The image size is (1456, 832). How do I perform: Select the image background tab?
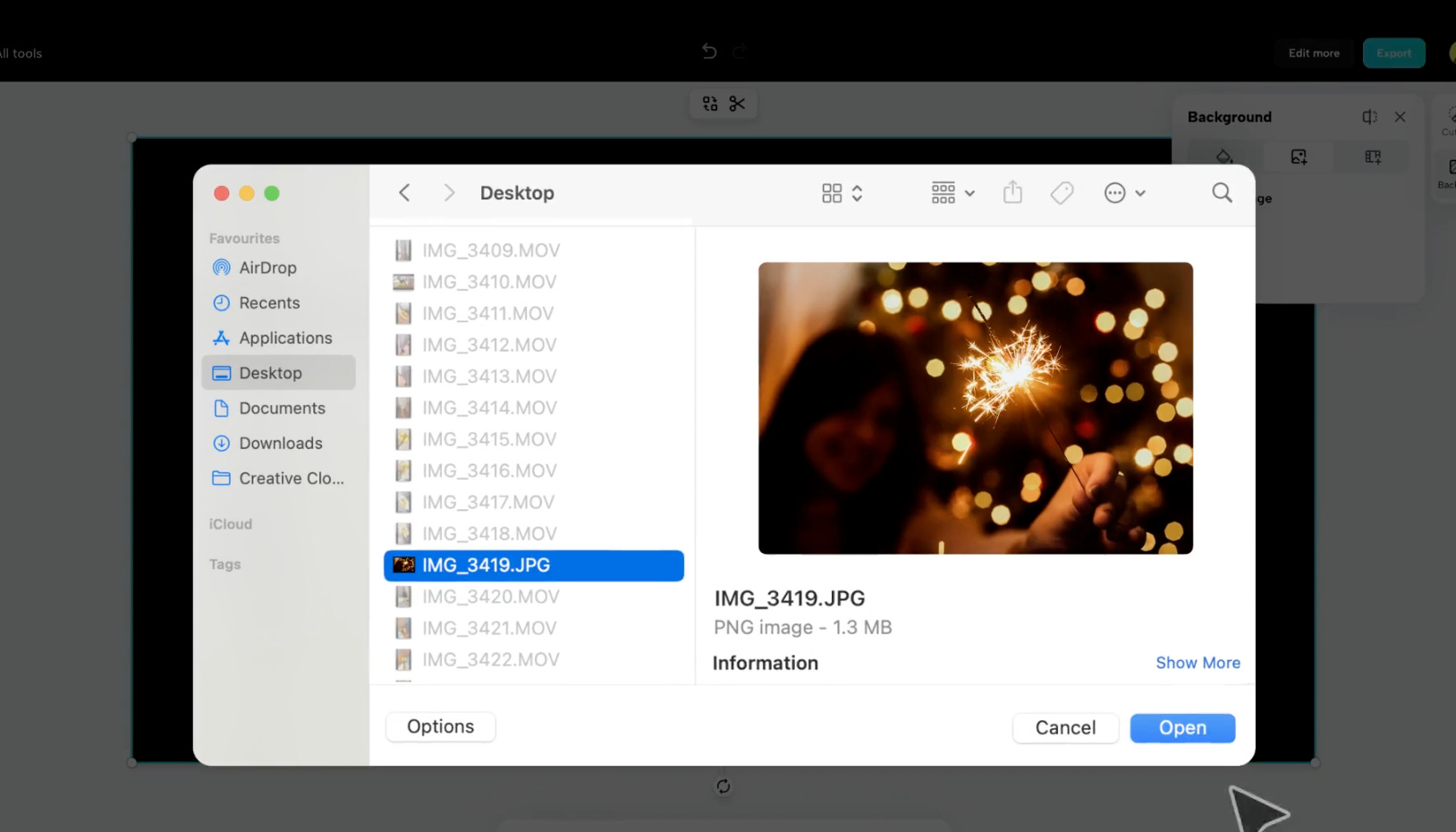pos(1299,157)
